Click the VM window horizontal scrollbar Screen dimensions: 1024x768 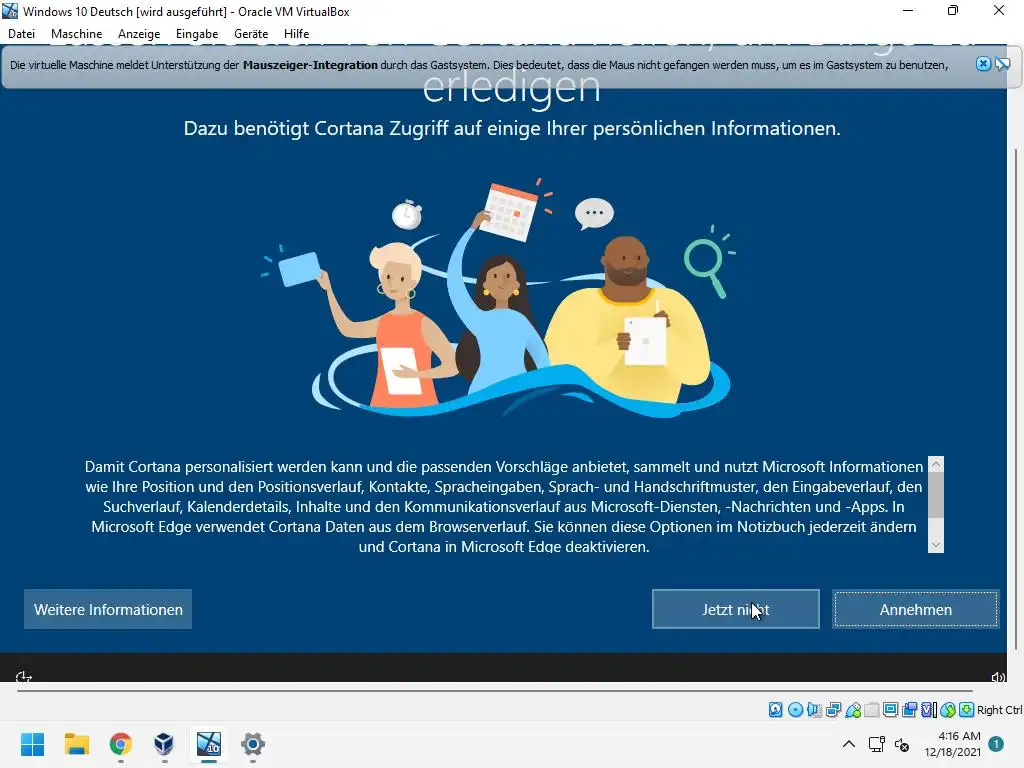(495, 690)
